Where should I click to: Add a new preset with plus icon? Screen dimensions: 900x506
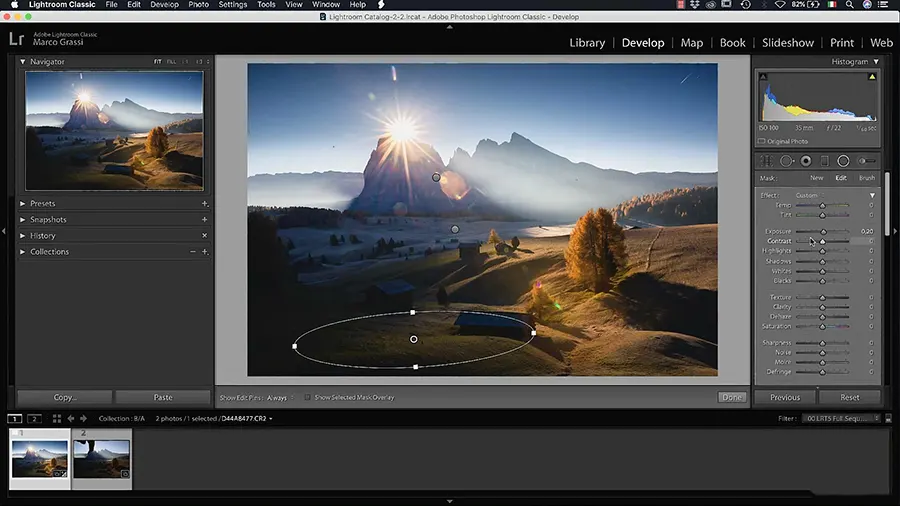(x=205, y=203)
